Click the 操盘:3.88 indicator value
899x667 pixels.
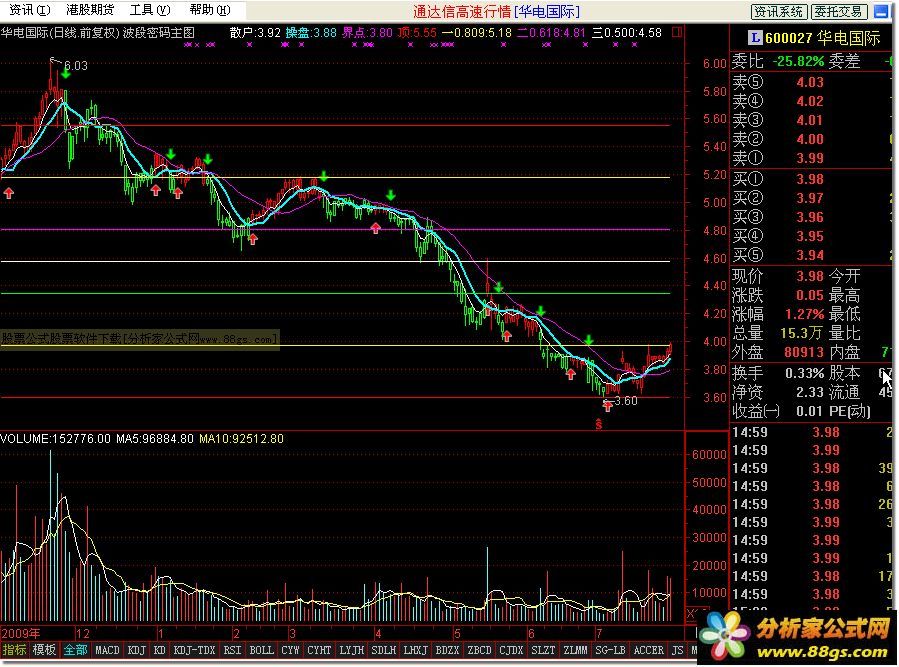[311, 33]
